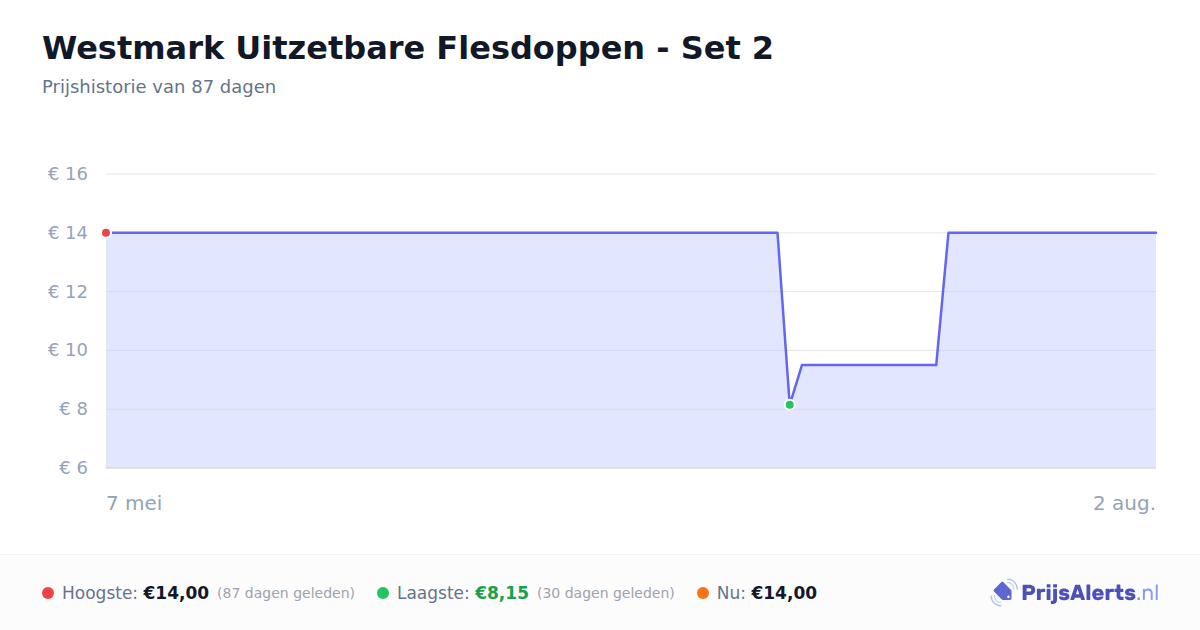Screen dimensions: 1200x630
Task: Click the 2 aug. end date label
Action: [1124, 503]
